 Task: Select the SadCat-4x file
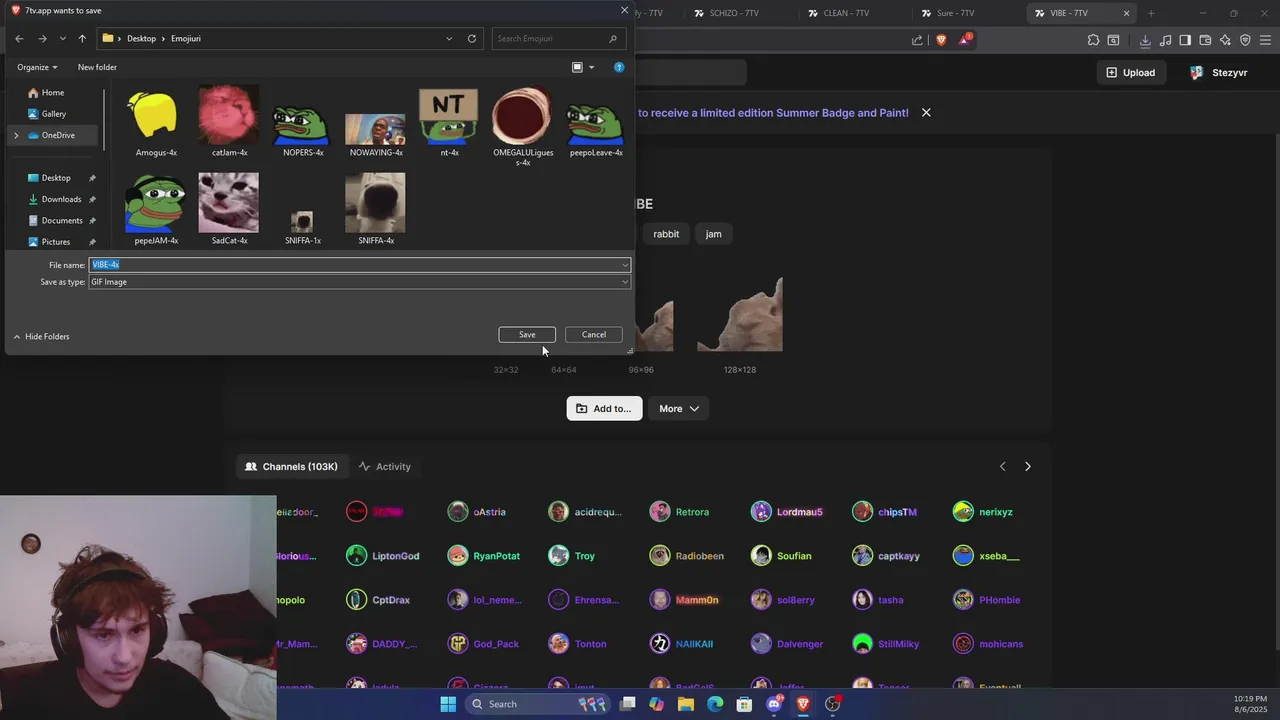pos(229,209)
